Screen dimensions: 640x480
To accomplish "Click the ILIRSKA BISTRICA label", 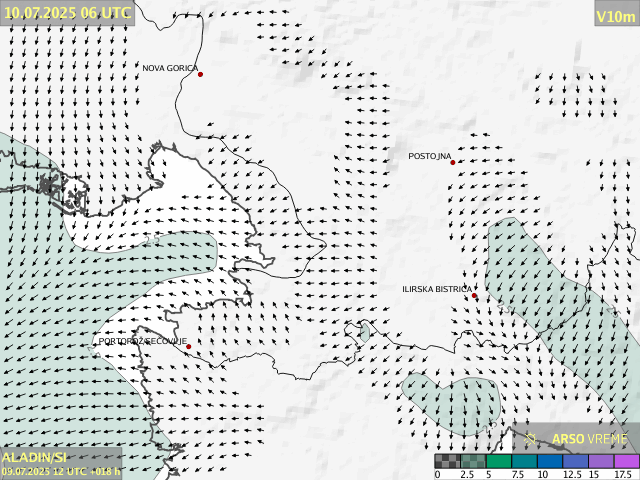I will (x=437, y=289).
